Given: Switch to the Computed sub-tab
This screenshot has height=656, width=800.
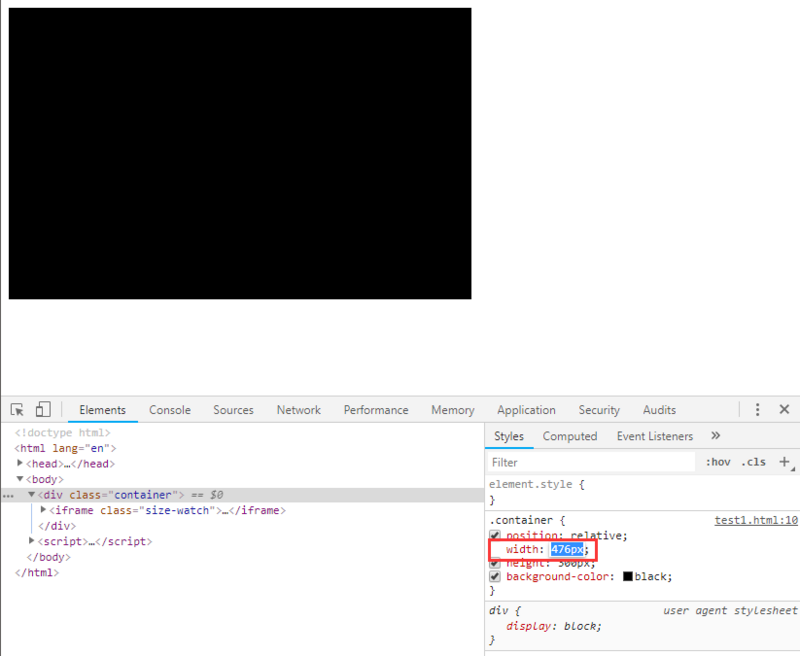Looking at the screenshot, I should 570,437.
